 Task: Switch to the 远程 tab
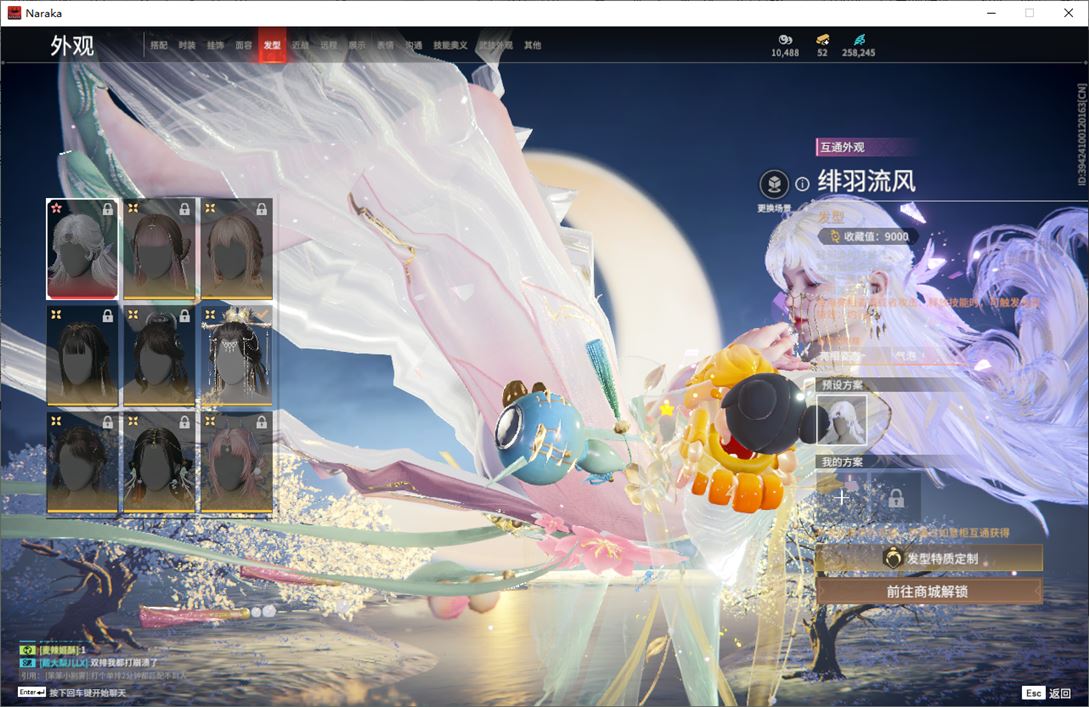pyautogui.click(x=329, y=45)
